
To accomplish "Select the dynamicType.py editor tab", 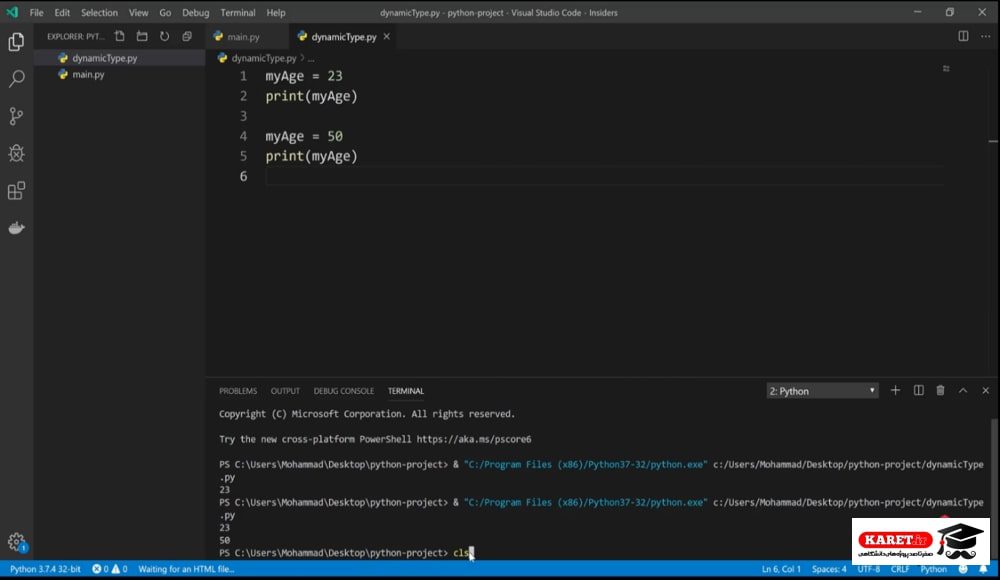I will (343, 36).
